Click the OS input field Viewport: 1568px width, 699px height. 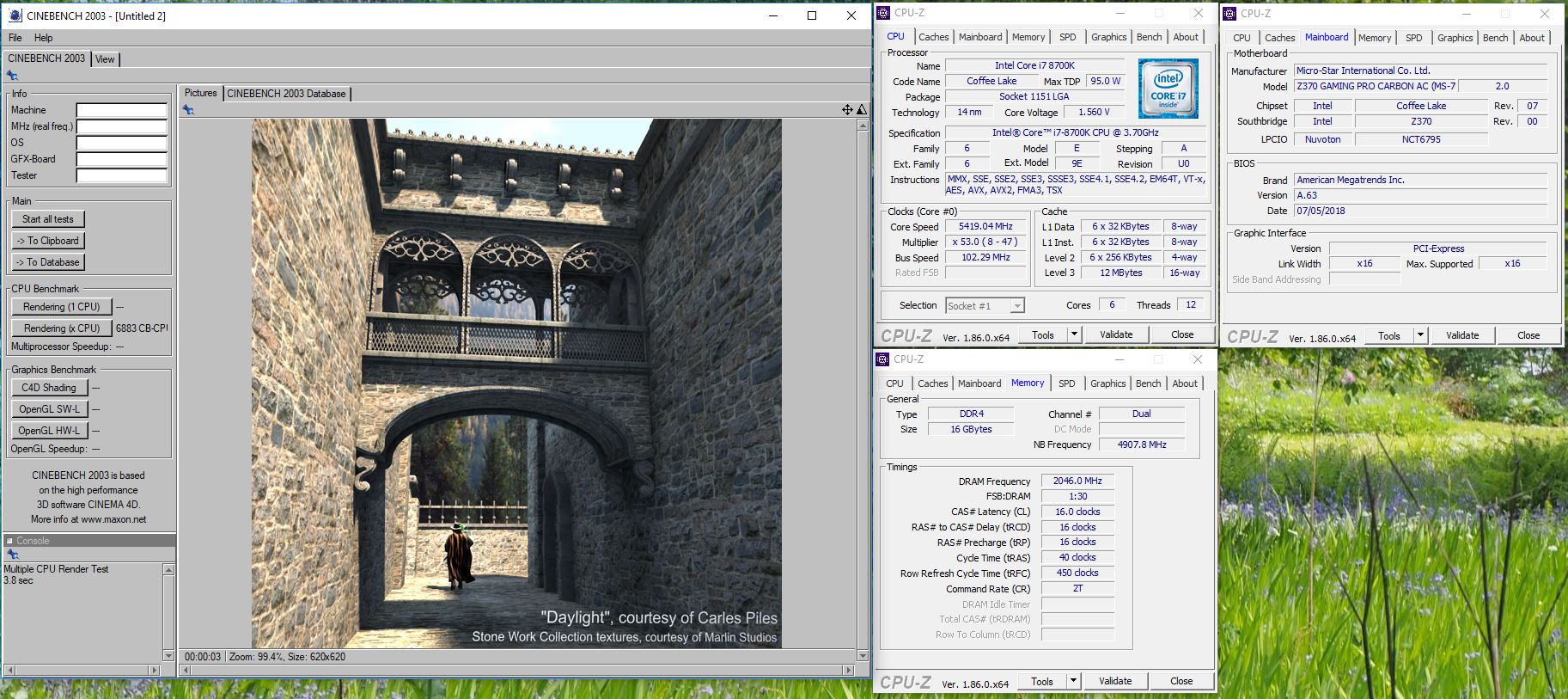(122, 143)
